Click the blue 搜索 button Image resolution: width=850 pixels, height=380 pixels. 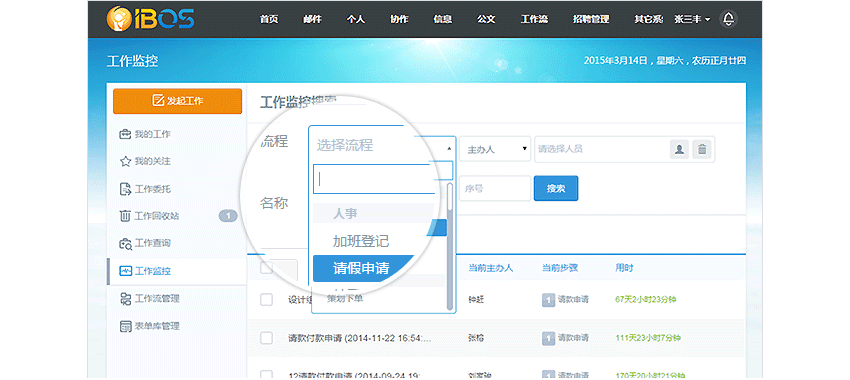tap(556, 188)
